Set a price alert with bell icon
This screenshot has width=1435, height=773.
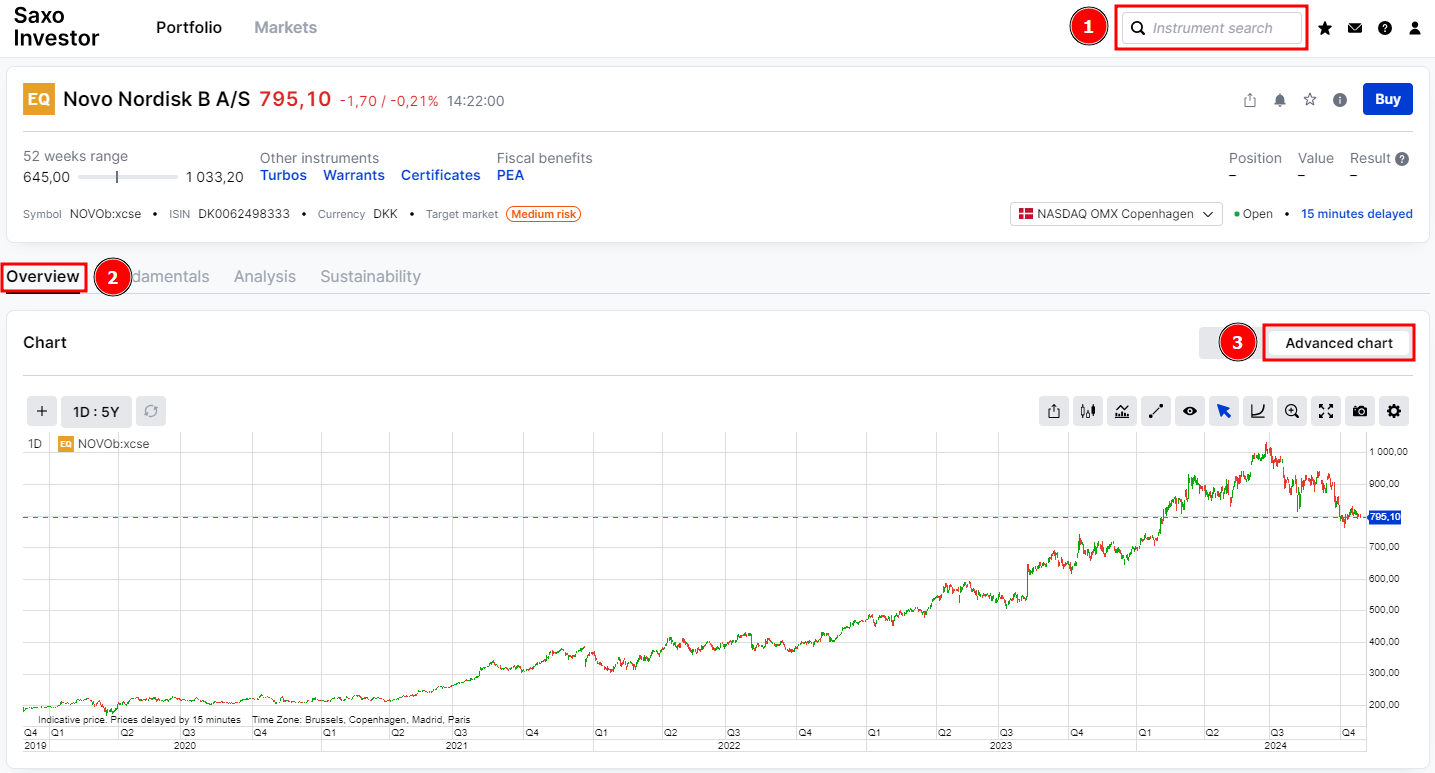pos(1280,100)
